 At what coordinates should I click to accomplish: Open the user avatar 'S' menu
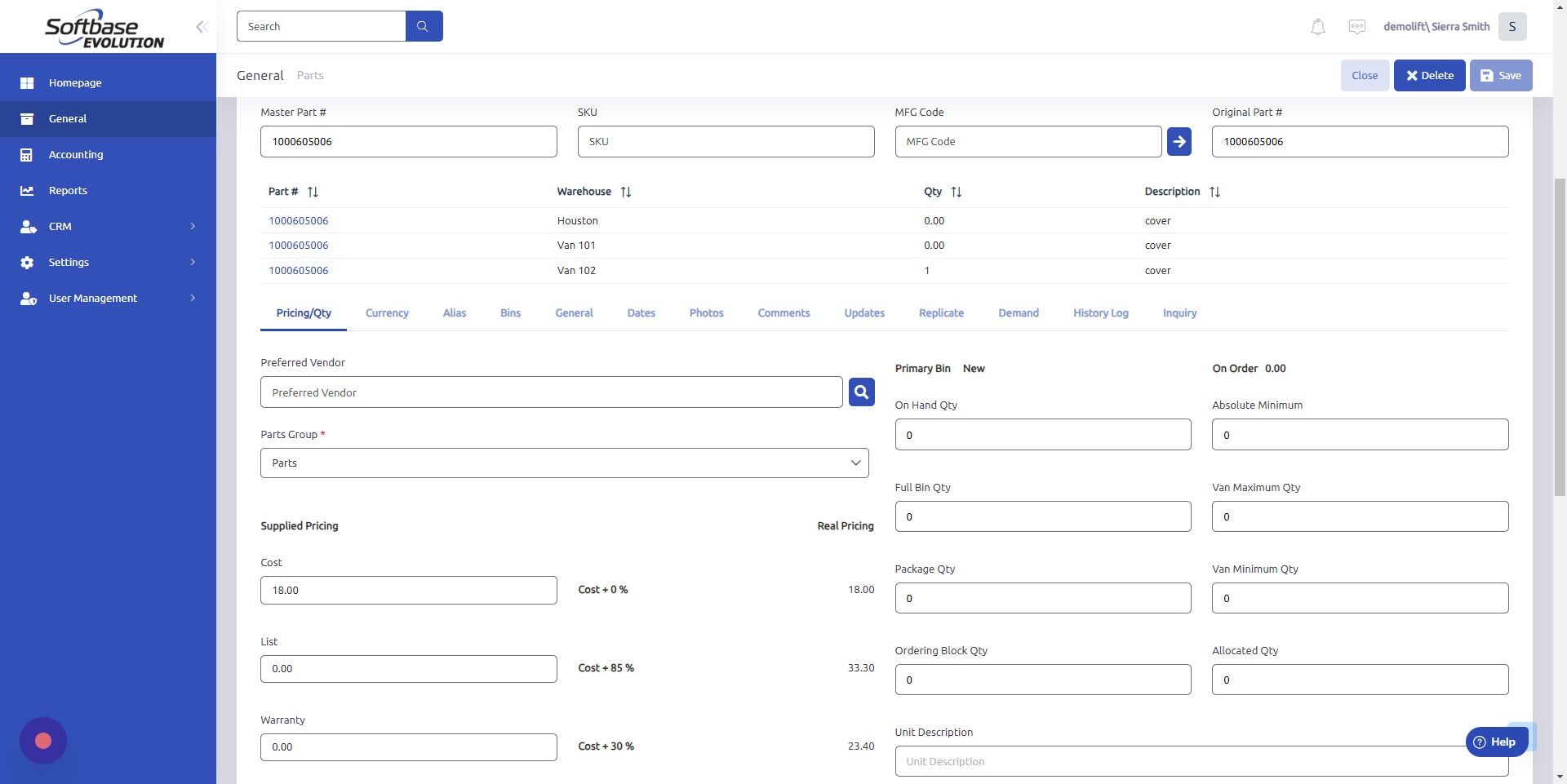tap(1512, 27)
